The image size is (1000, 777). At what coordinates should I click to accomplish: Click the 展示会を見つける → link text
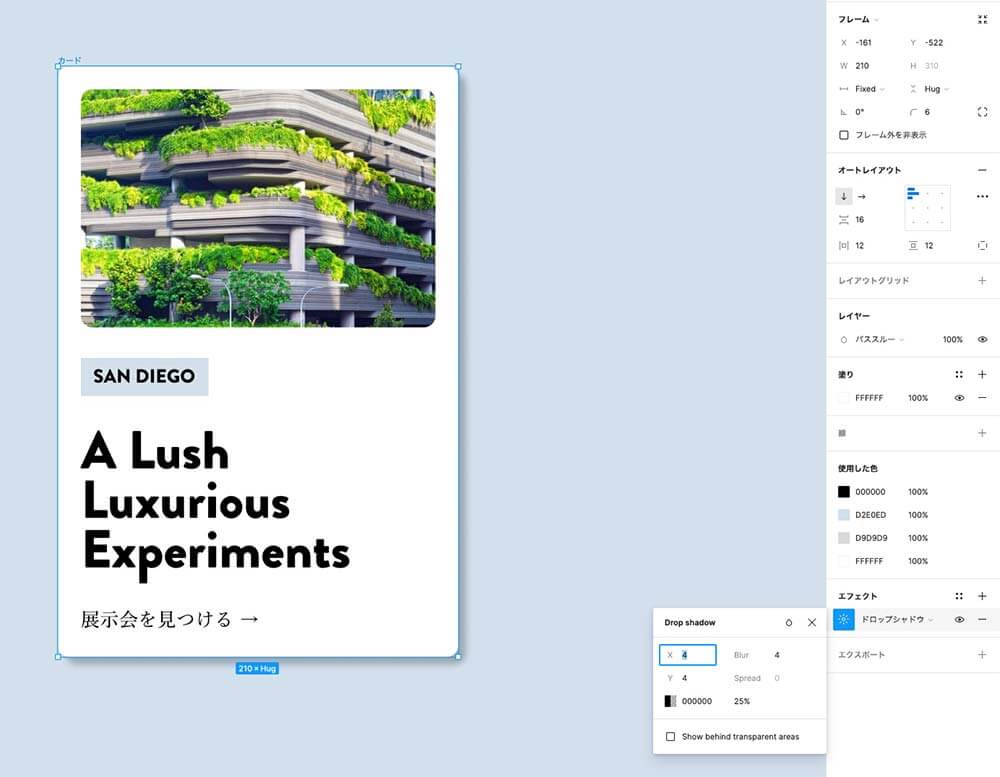tap(169, 619)
